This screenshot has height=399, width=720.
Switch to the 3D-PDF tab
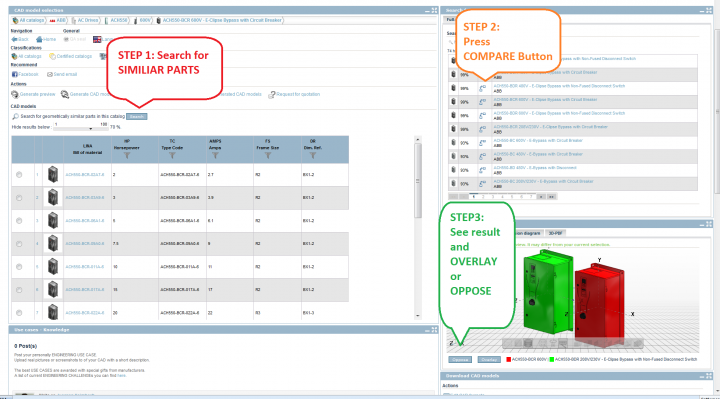(555, 233)
